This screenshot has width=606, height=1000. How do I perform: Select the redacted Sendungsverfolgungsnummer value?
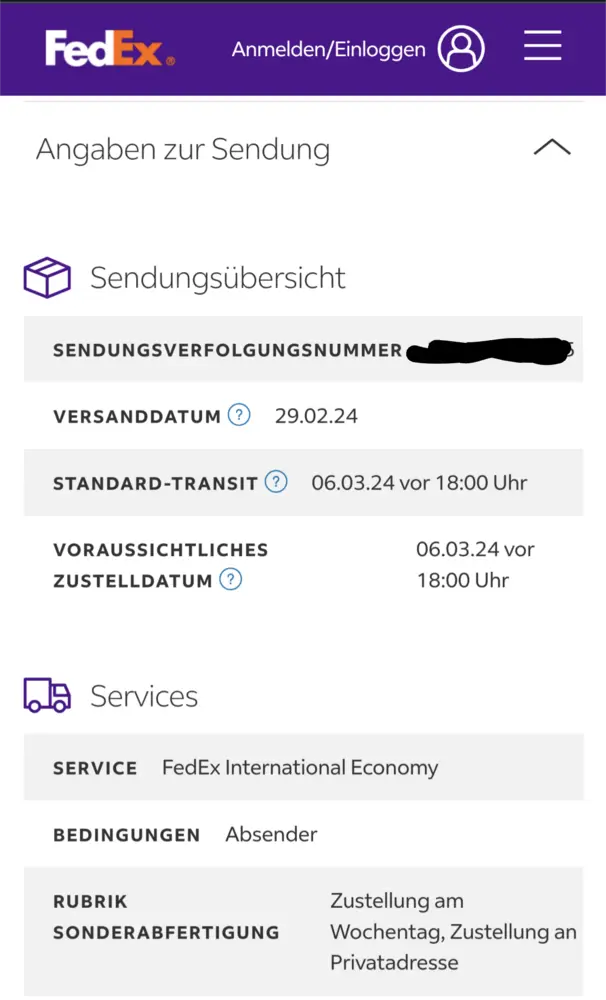coord(490,350)
